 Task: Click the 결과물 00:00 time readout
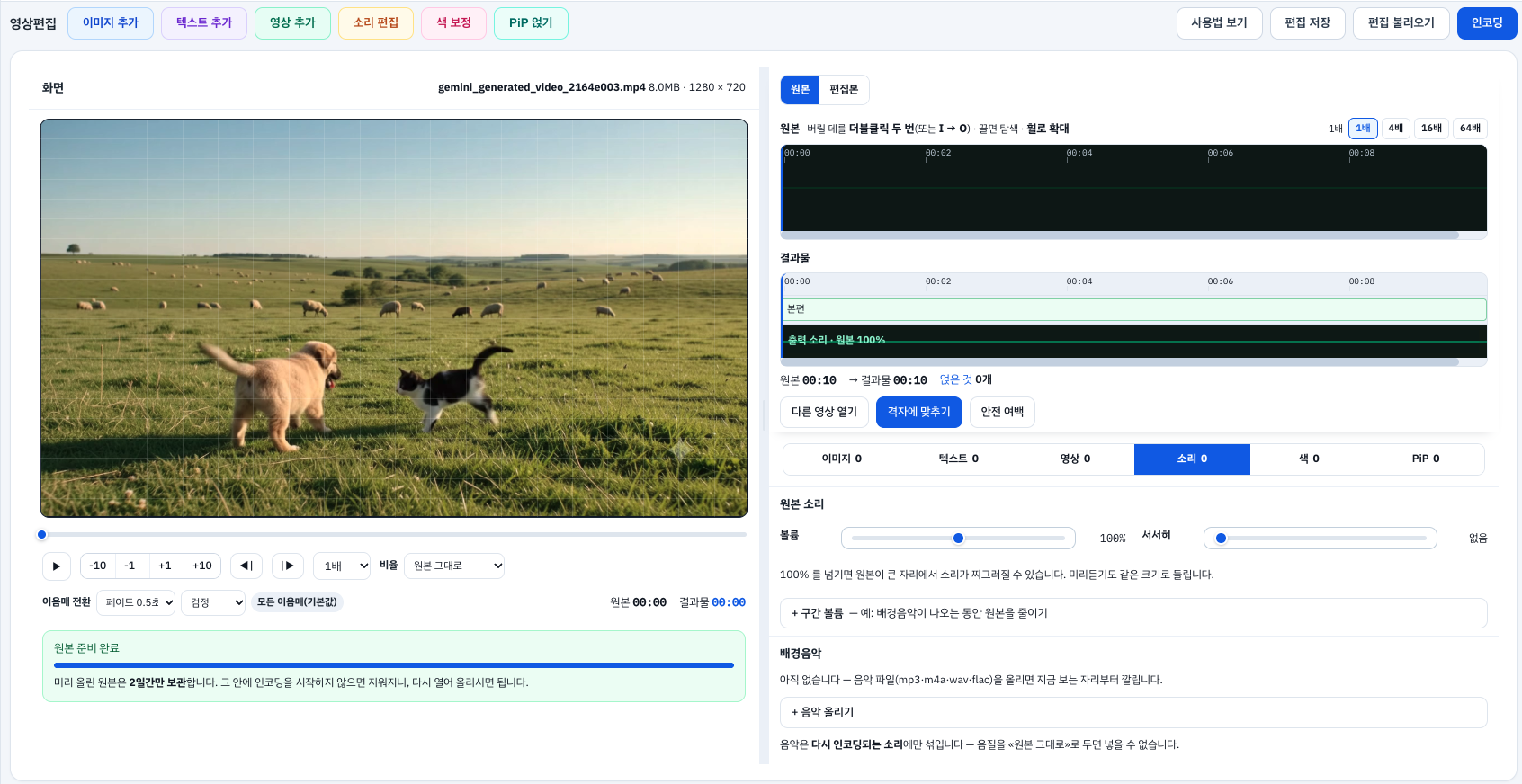coord(712,602)
